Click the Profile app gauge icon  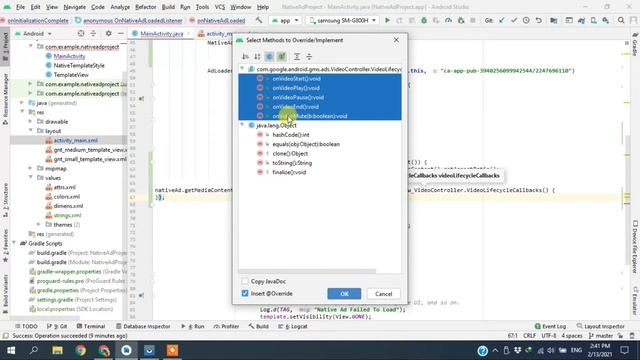(449, 20)
